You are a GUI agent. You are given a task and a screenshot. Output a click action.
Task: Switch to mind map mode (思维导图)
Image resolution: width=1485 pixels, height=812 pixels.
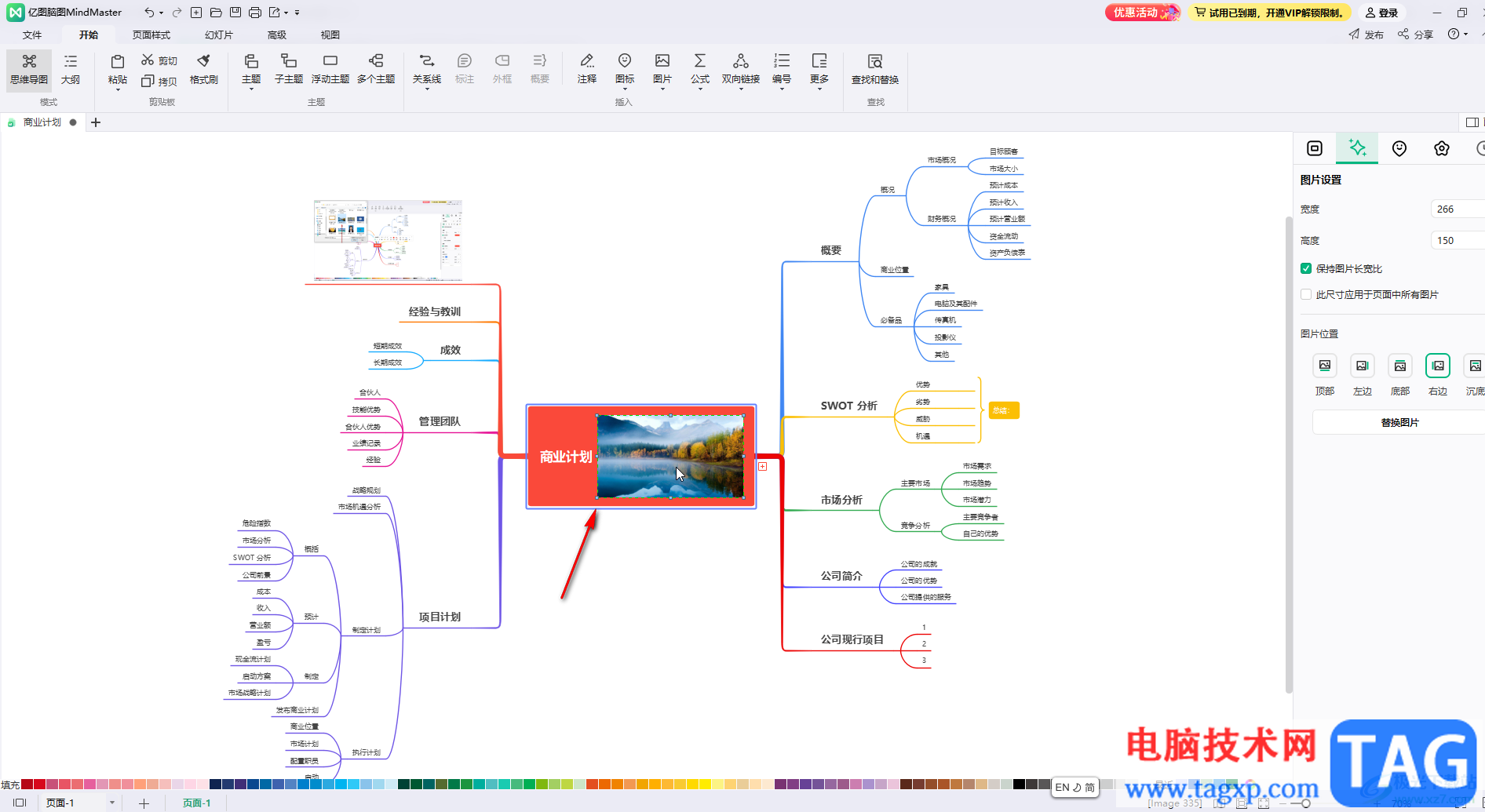[x=29, y=70]
